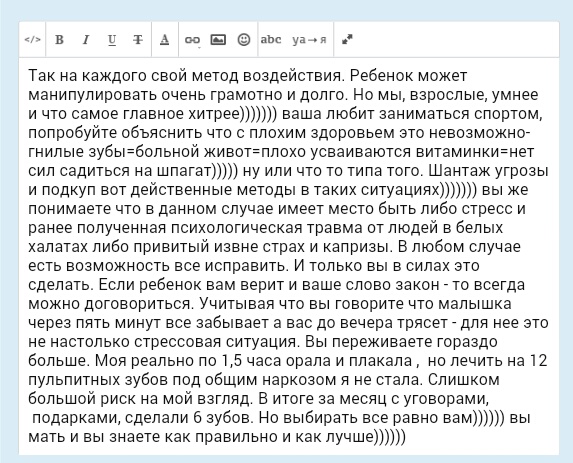The height and width of the screenshot is (463, 573).
Task: Click inside the message text area
Action: pyautogui.click(x=289, y=256)
